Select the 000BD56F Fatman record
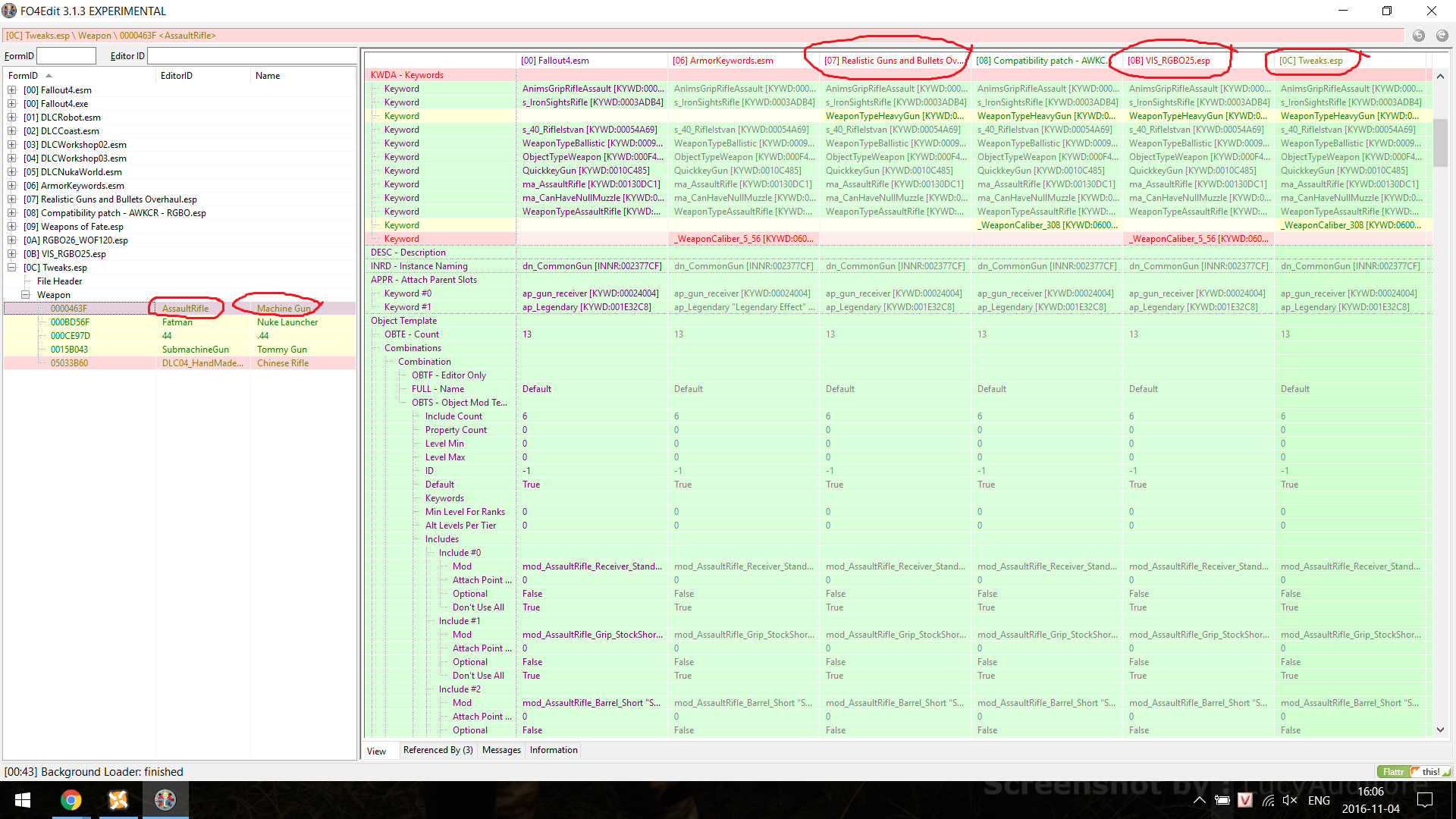 point(180,322)
